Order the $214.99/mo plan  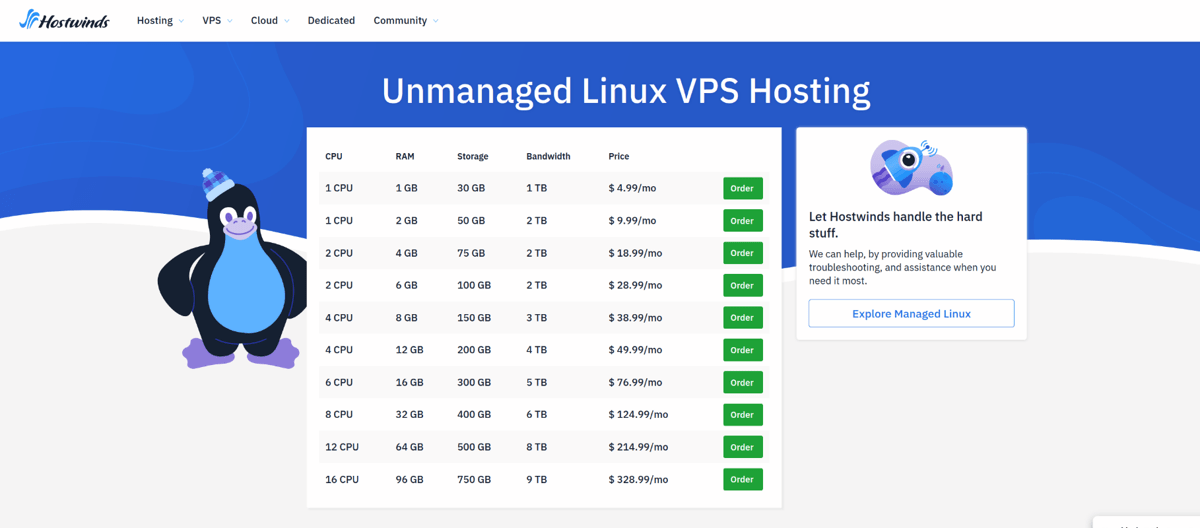[x=742, y=447]
